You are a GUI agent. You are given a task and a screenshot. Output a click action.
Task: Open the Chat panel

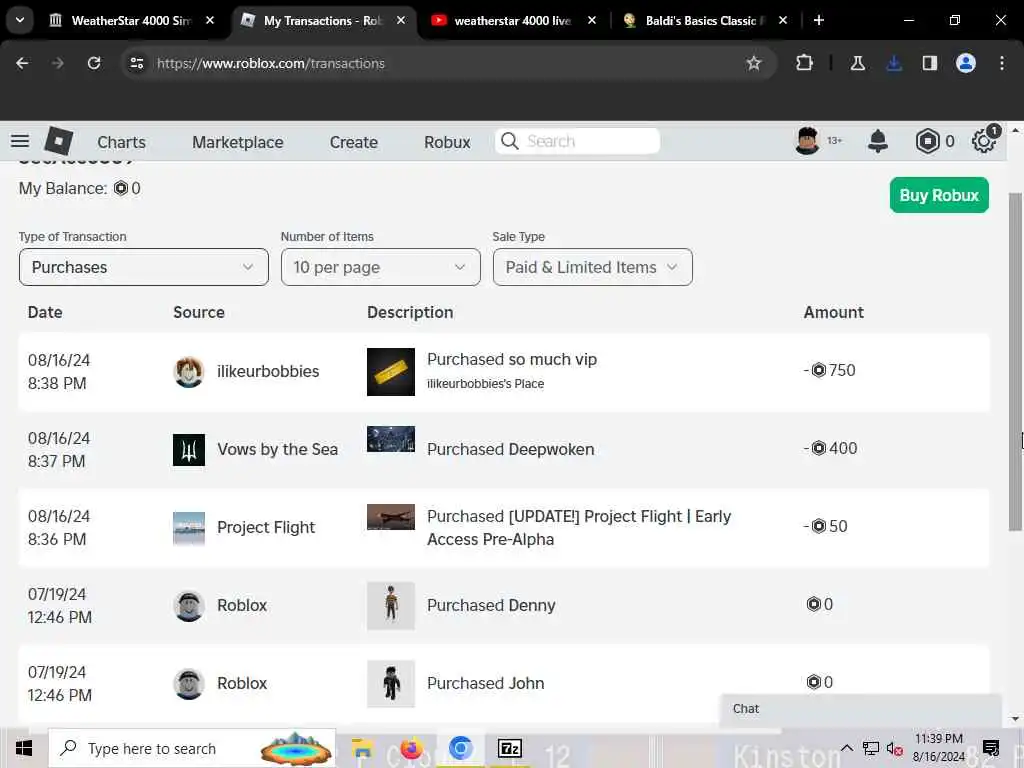[x=861, y=709]
